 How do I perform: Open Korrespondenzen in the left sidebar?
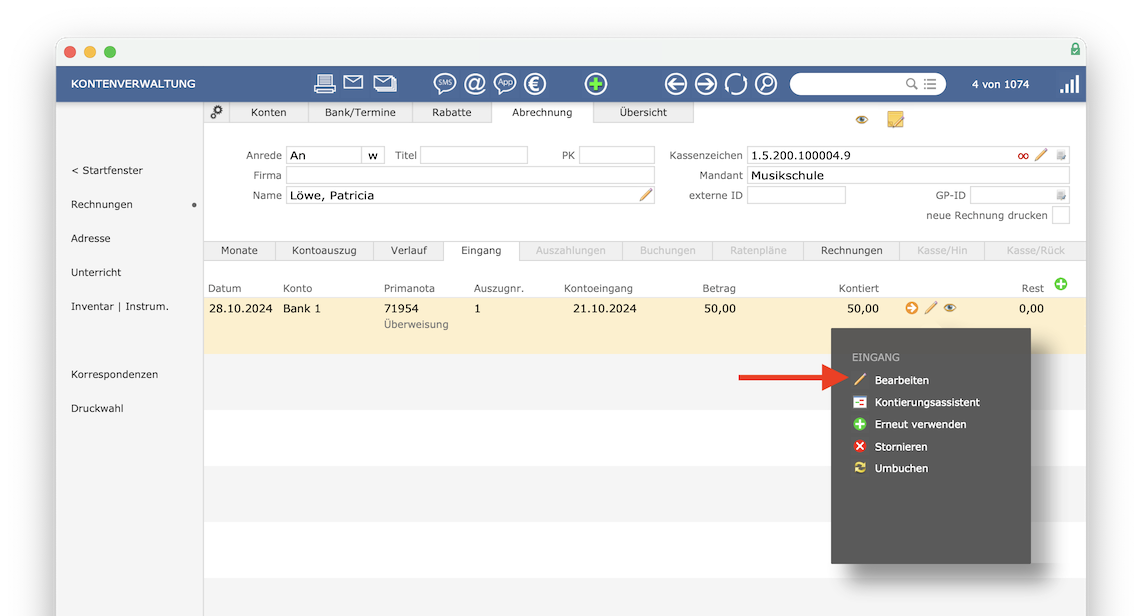pyautogui.click(x=114, y=374)
